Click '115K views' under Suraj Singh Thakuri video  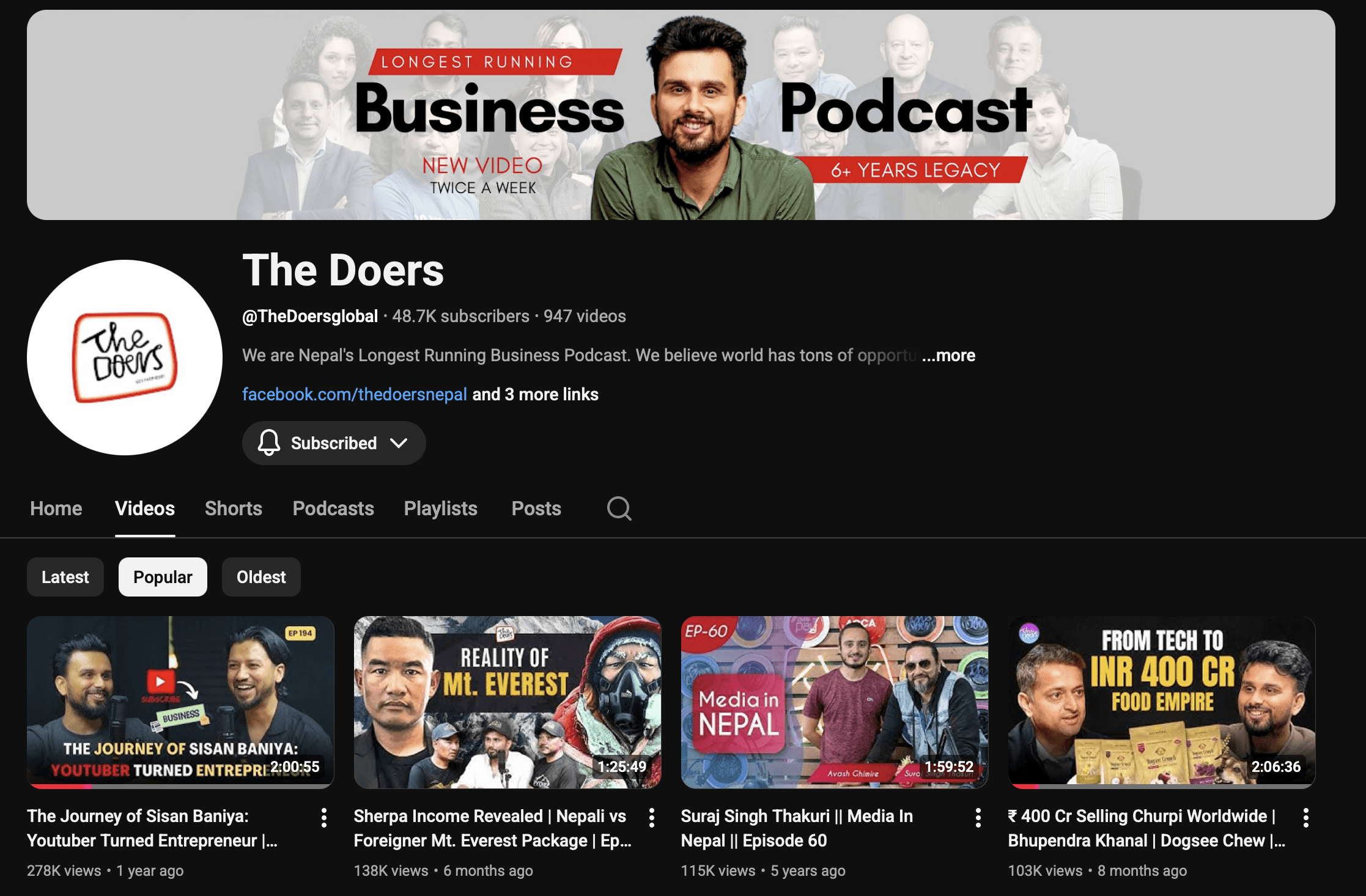(x=718, y=871)
